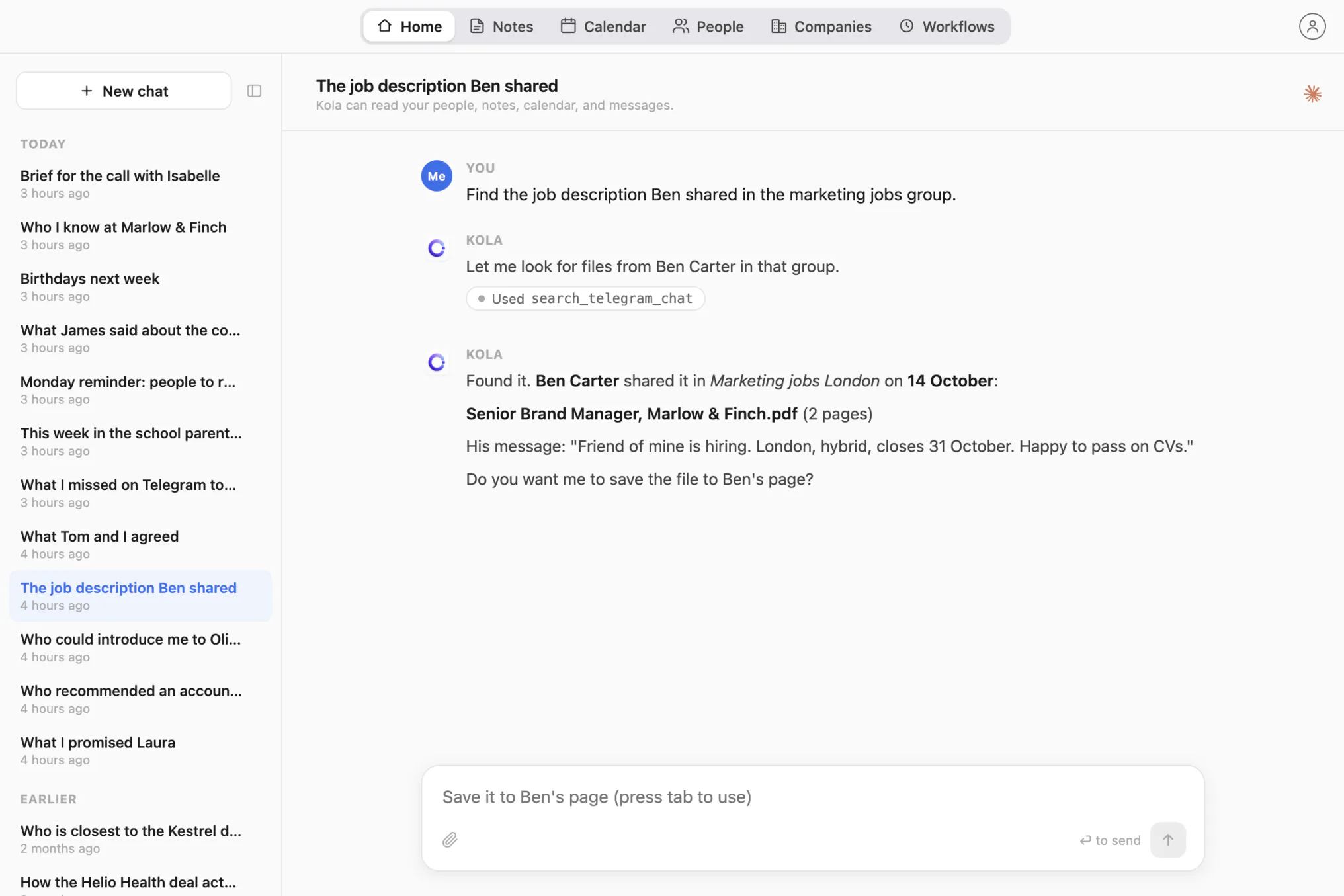Click the user profile avatar icon
The width and height of the screenshot is (1344, 896).
click(1312, 26)
